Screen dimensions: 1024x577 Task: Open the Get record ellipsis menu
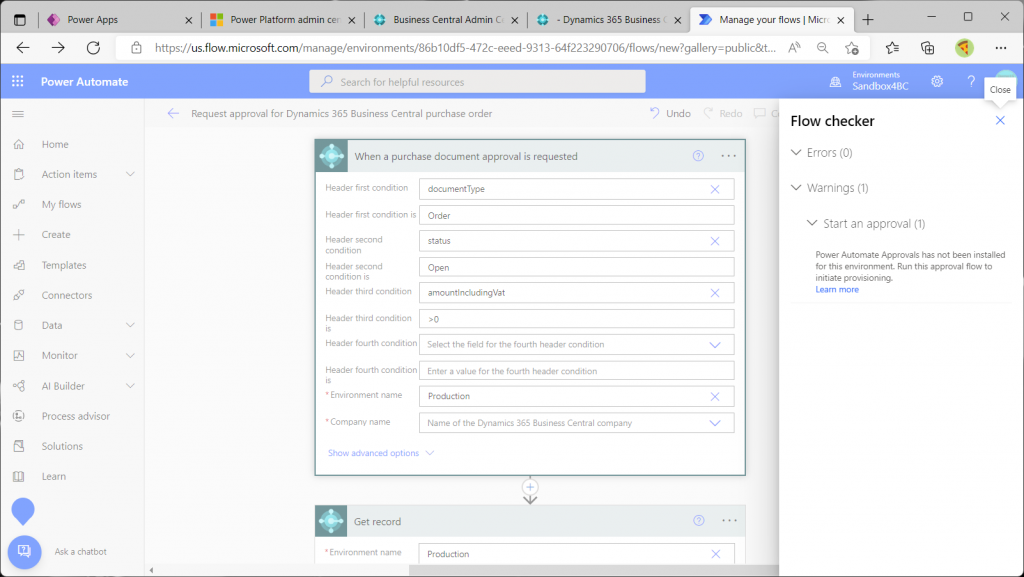tap(729, 520)
